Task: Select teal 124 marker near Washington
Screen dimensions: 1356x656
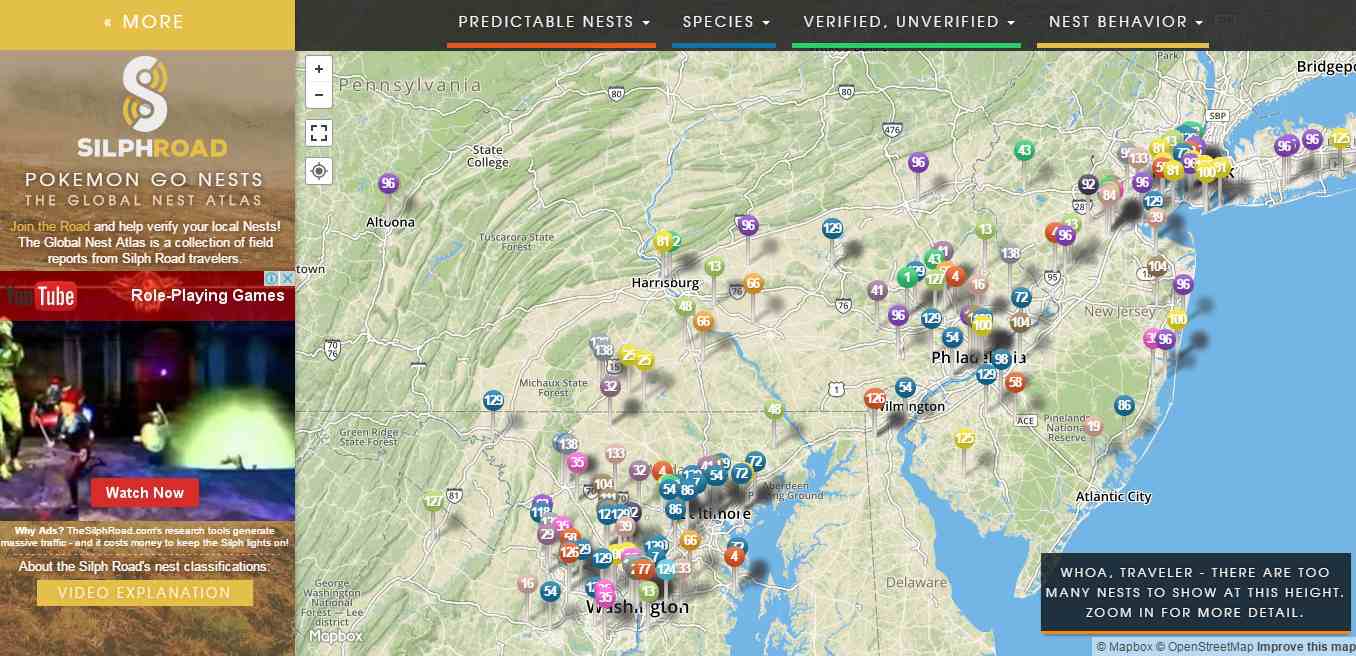Action: 666,570
